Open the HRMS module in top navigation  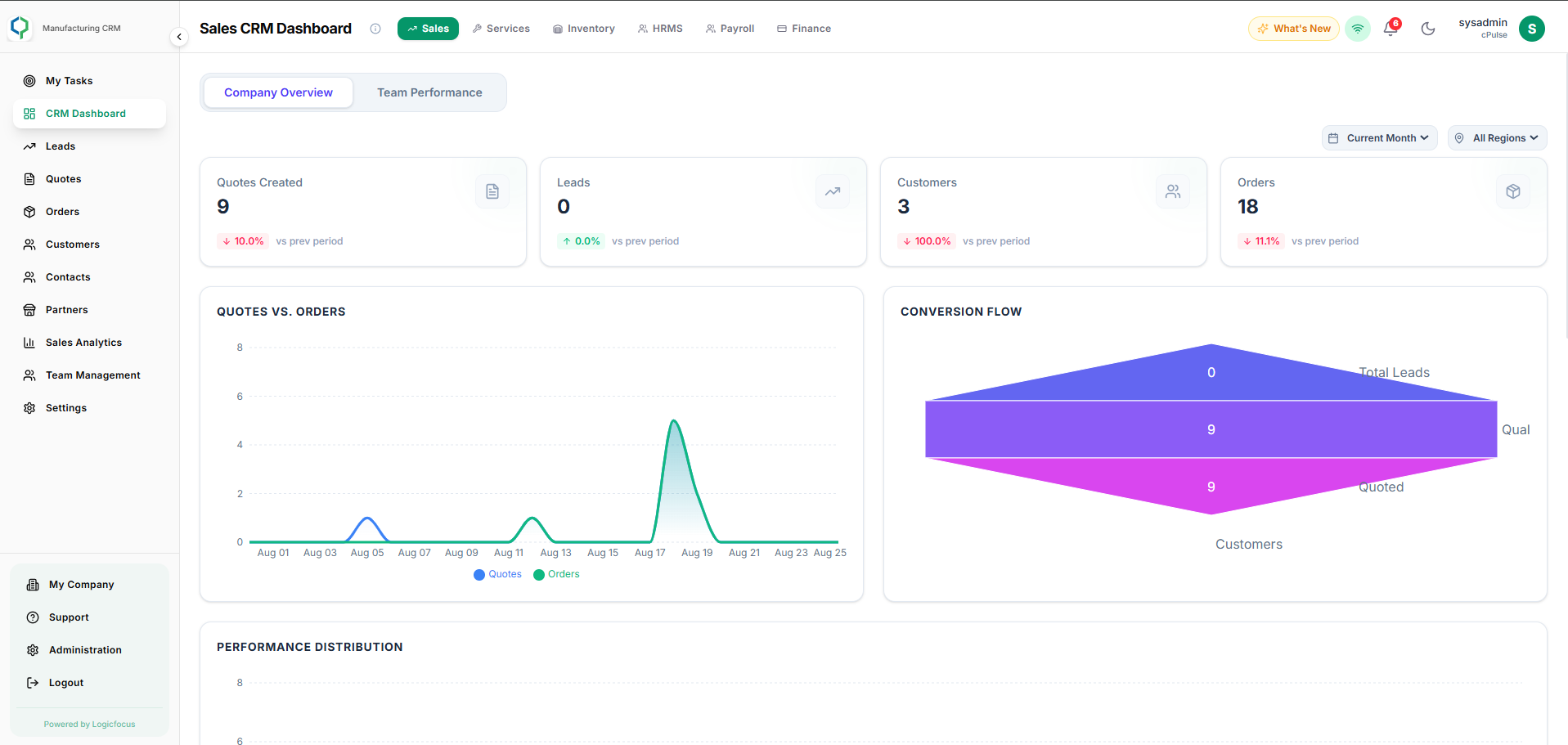tap(660, 29)
